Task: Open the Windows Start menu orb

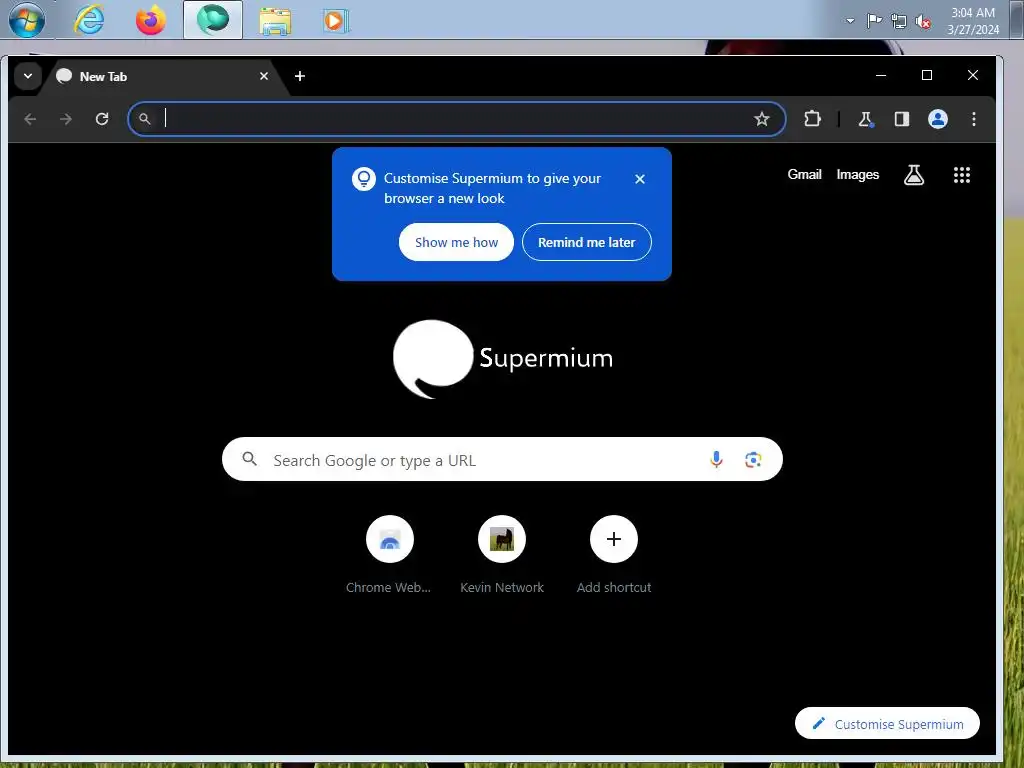Action: click(27, 20)
